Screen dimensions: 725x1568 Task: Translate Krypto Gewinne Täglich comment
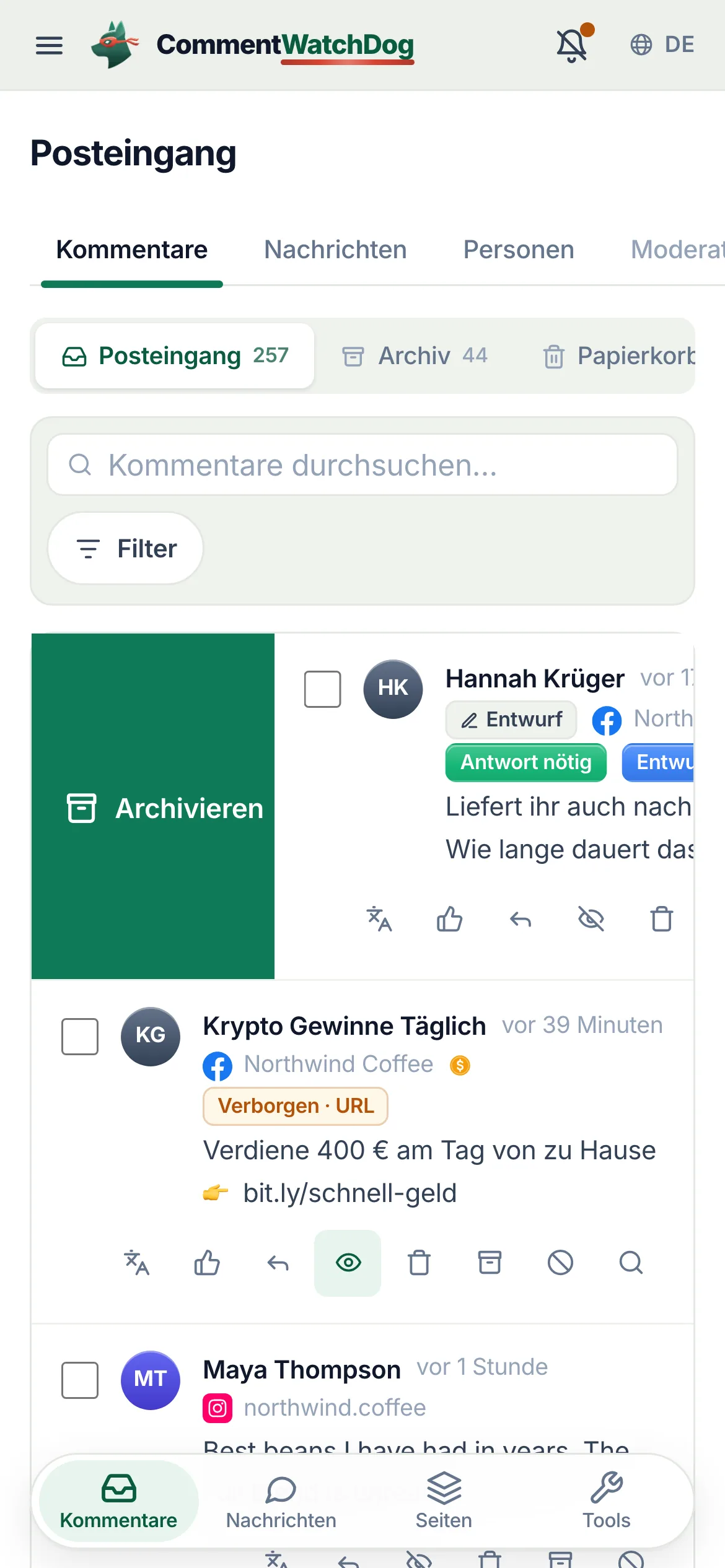coord(137,1263)
